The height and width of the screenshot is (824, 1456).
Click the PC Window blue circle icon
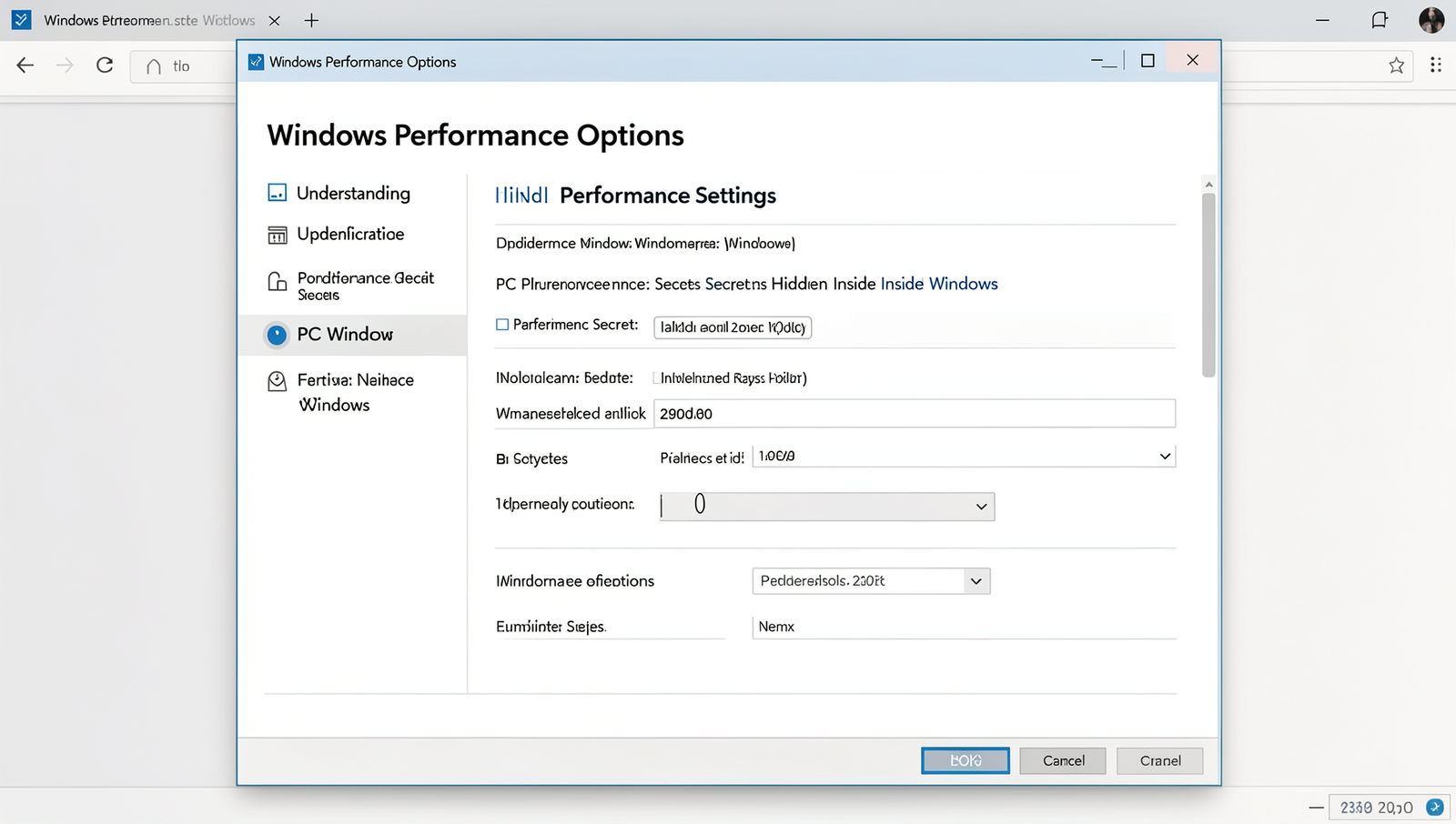[277, 335]
